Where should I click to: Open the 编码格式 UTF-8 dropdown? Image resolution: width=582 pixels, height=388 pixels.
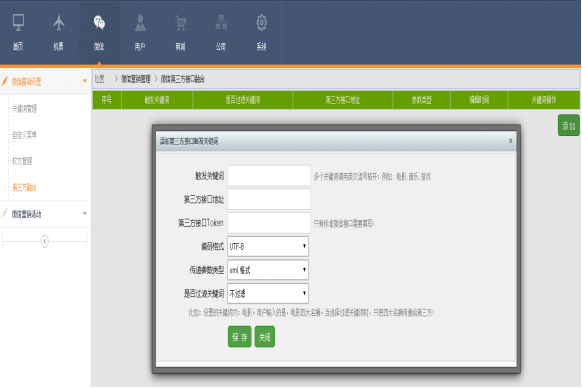point(268,246)
